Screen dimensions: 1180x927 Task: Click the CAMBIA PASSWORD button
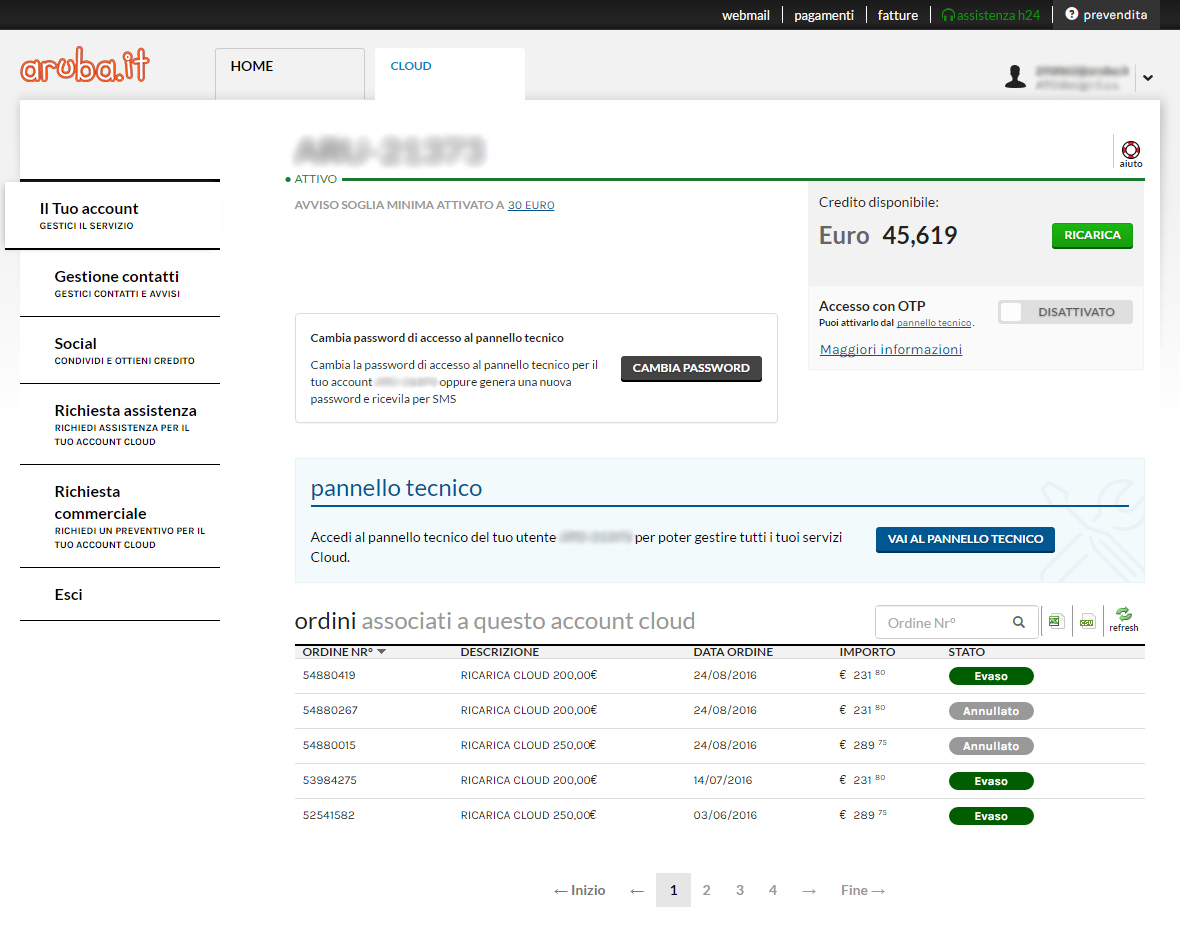click(691, 368)
